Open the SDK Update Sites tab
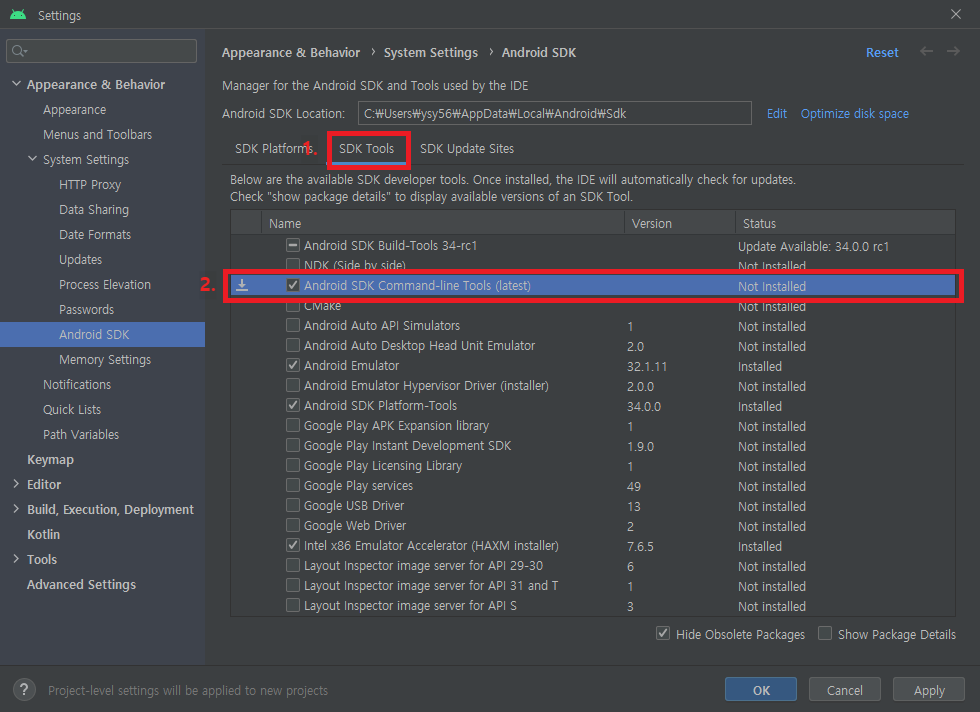980x712 pixels. point(467,149)
